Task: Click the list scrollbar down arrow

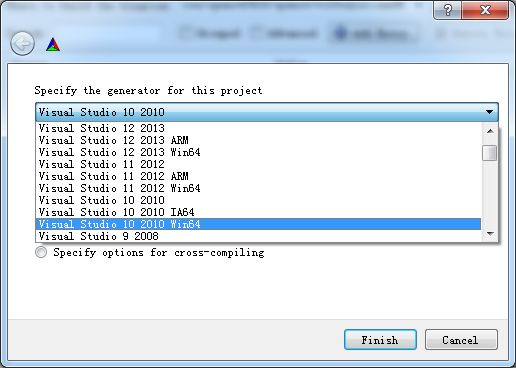Action: [x=490, y=234]
